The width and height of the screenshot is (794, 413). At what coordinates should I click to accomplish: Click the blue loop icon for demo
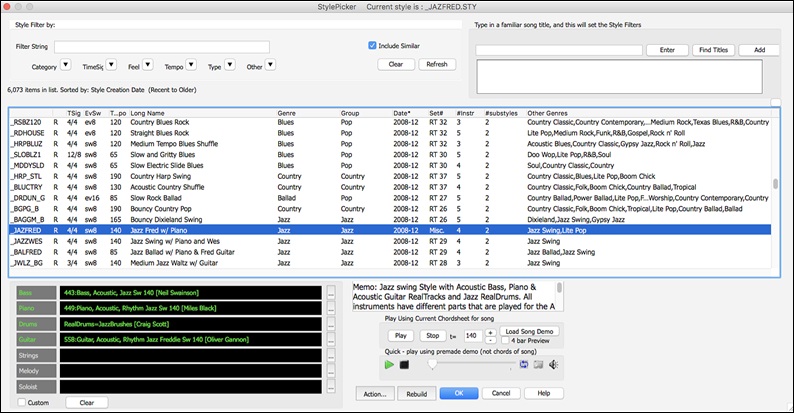pos(523,364)
